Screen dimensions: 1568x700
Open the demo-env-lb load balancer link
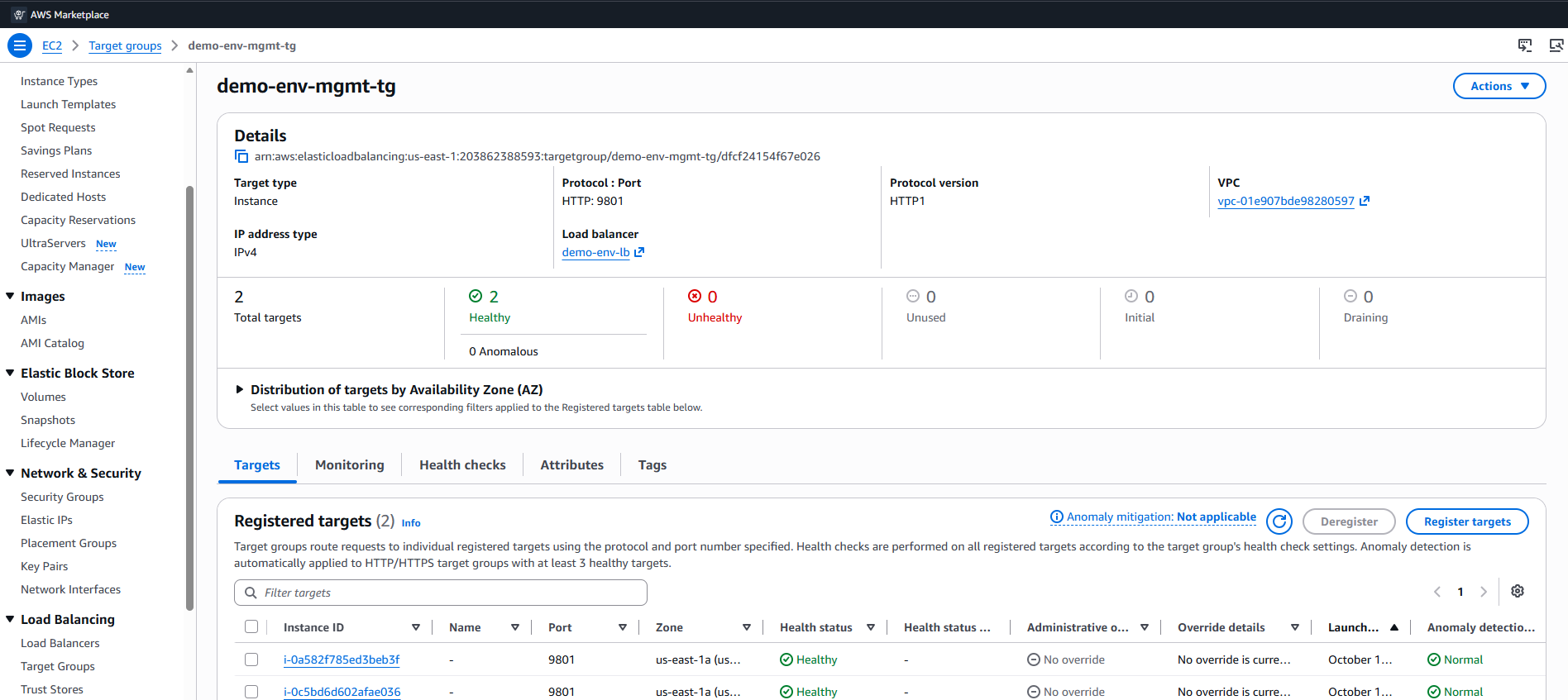(x=595, y=252)
